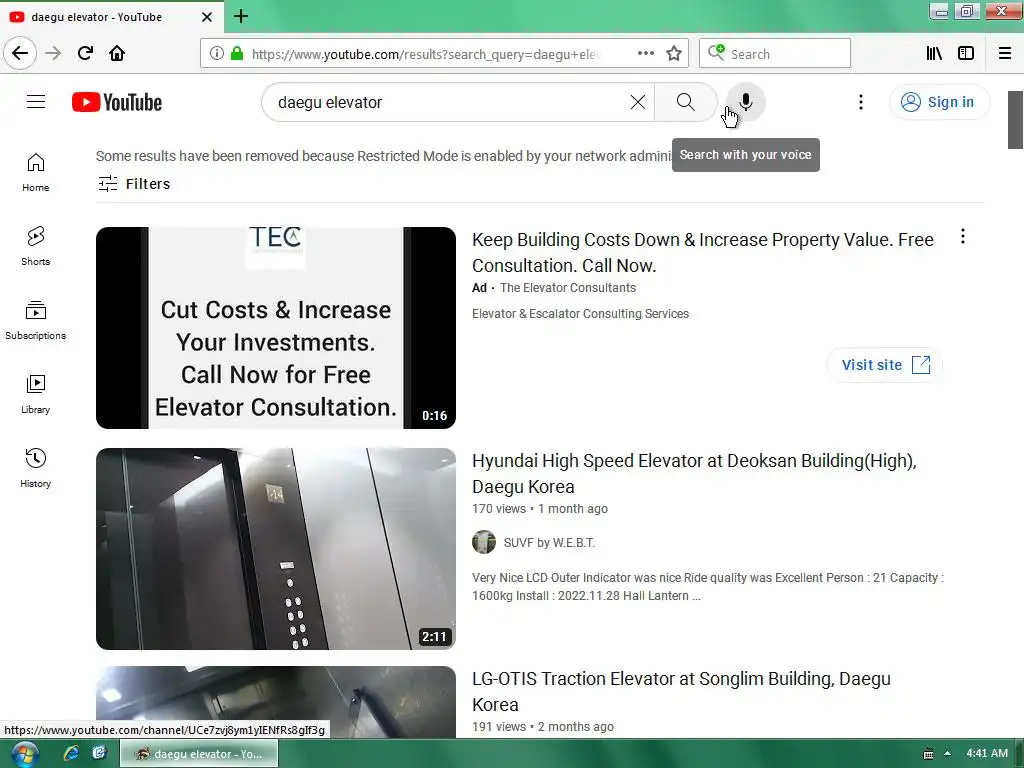This screenshot has height=768, width=1024.
Task: Click the green padlock security icon
Action: coord(237,54)
